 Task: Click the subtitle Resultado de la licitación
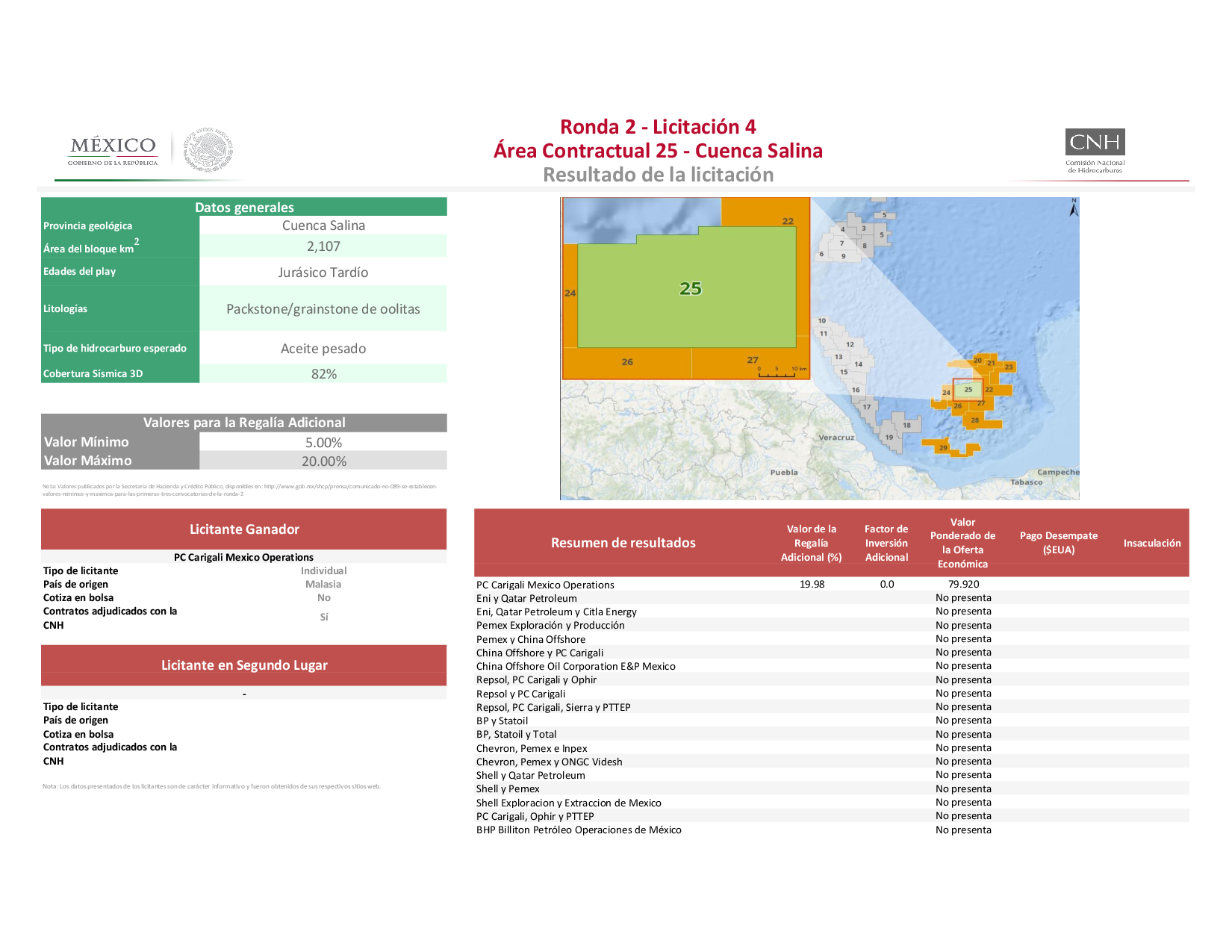point(658,175)
